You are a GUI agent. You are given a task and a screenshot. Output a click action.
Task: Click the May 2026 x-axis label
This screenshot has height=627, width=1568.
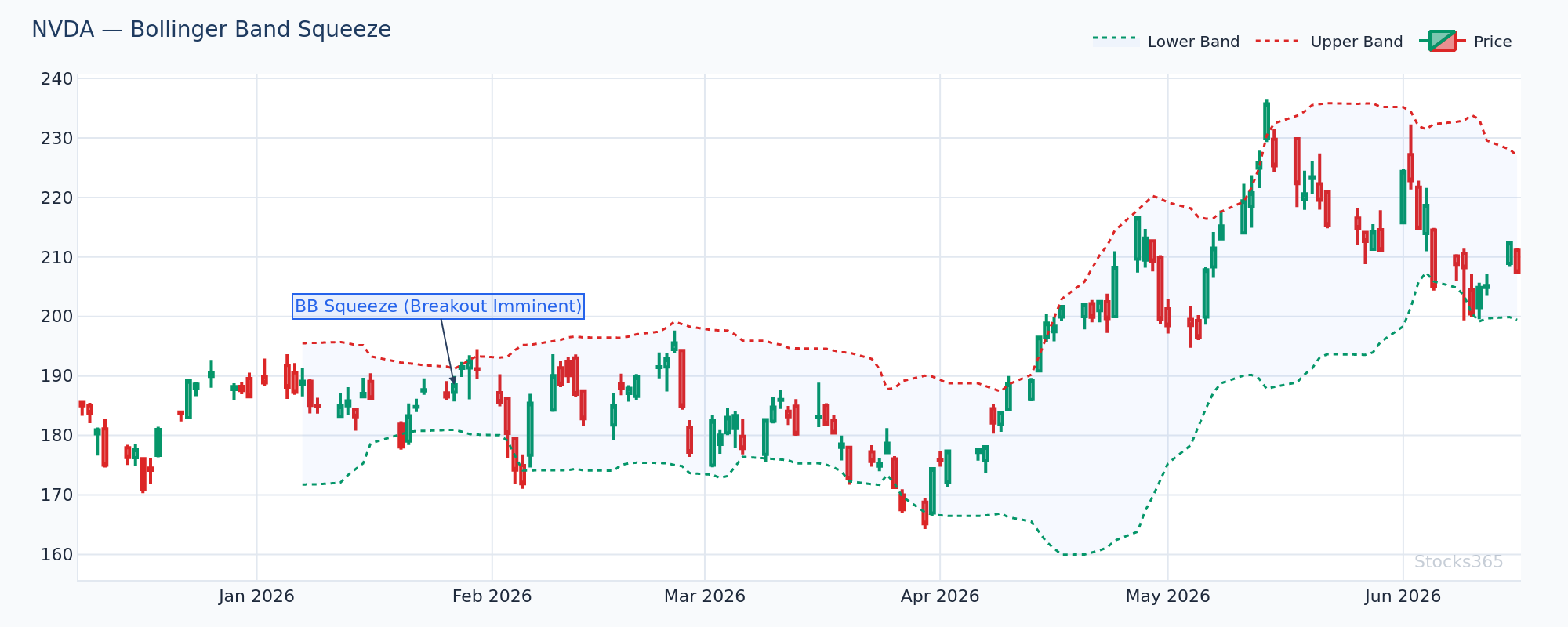[x=1168, y=596]
